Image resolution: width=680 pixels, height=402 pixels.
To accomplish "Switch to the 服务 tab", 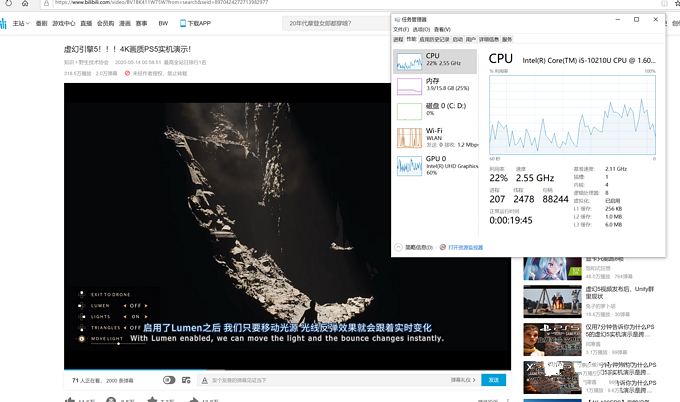I will click(507, 39).
